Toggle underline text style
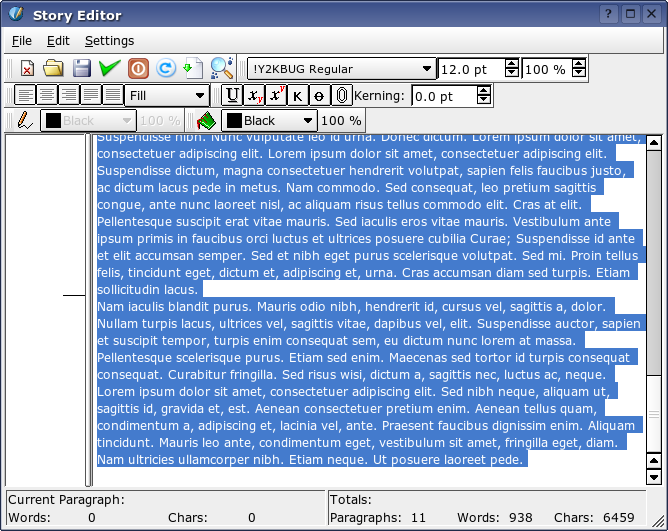The height and width of the screenshot is (531, 668). click(232, 95)
